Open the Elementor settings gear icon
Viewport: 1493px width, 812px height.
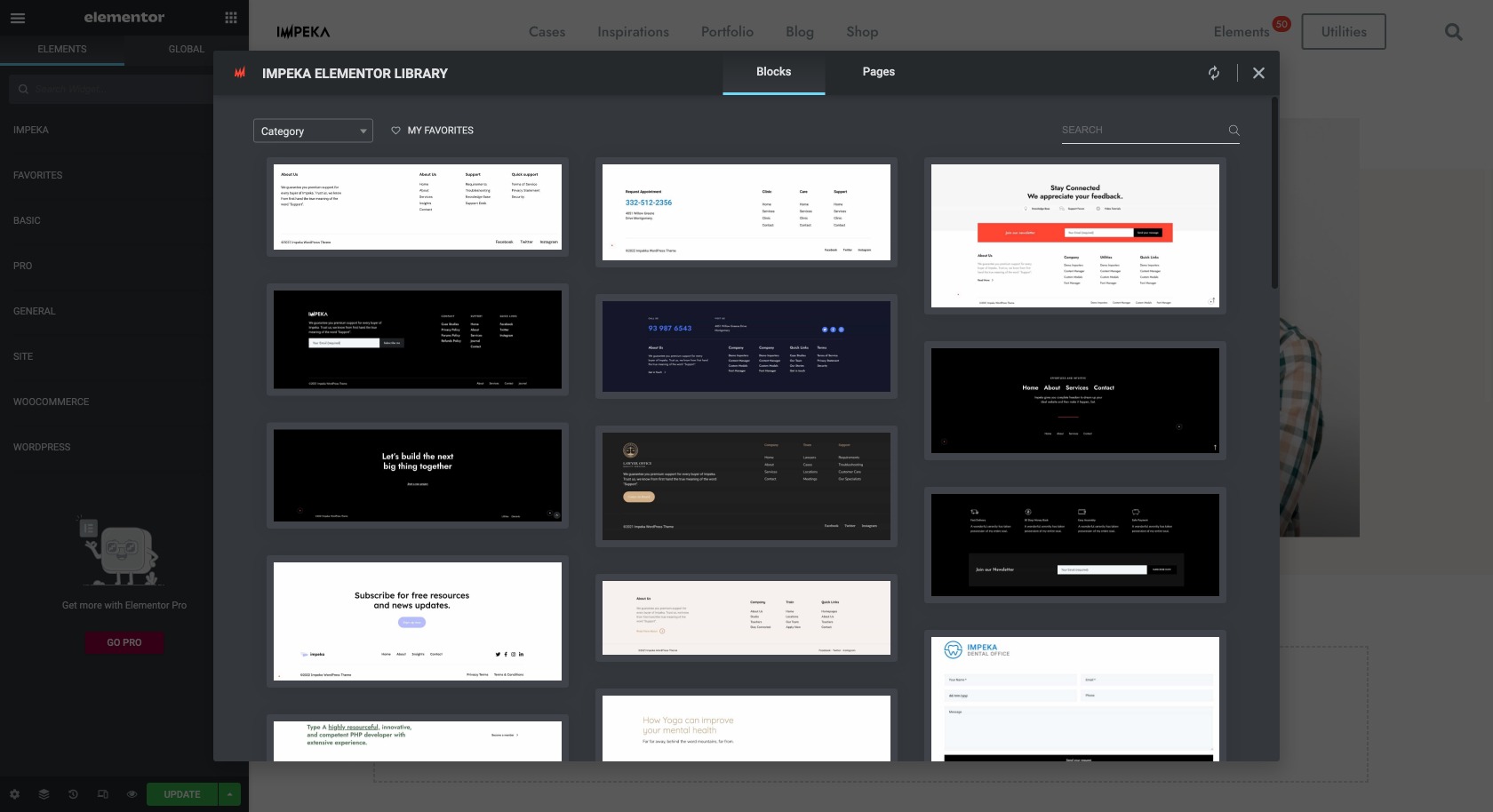[x=14, y=794]
